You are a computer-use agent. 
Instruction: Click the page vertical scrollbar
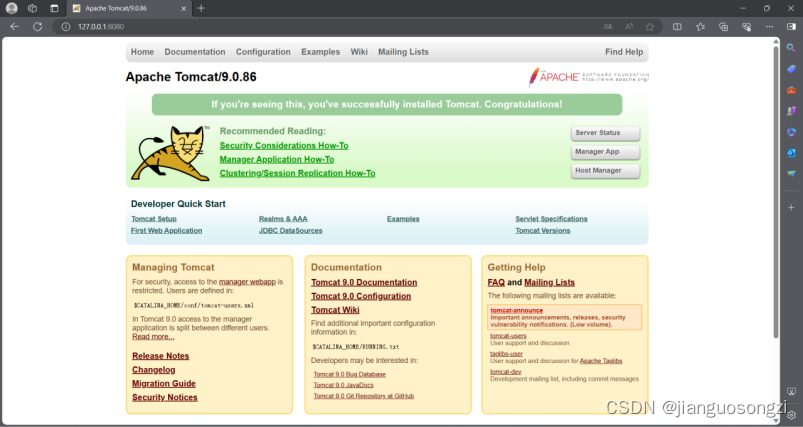pyautogui.click(x=776, y=192)
